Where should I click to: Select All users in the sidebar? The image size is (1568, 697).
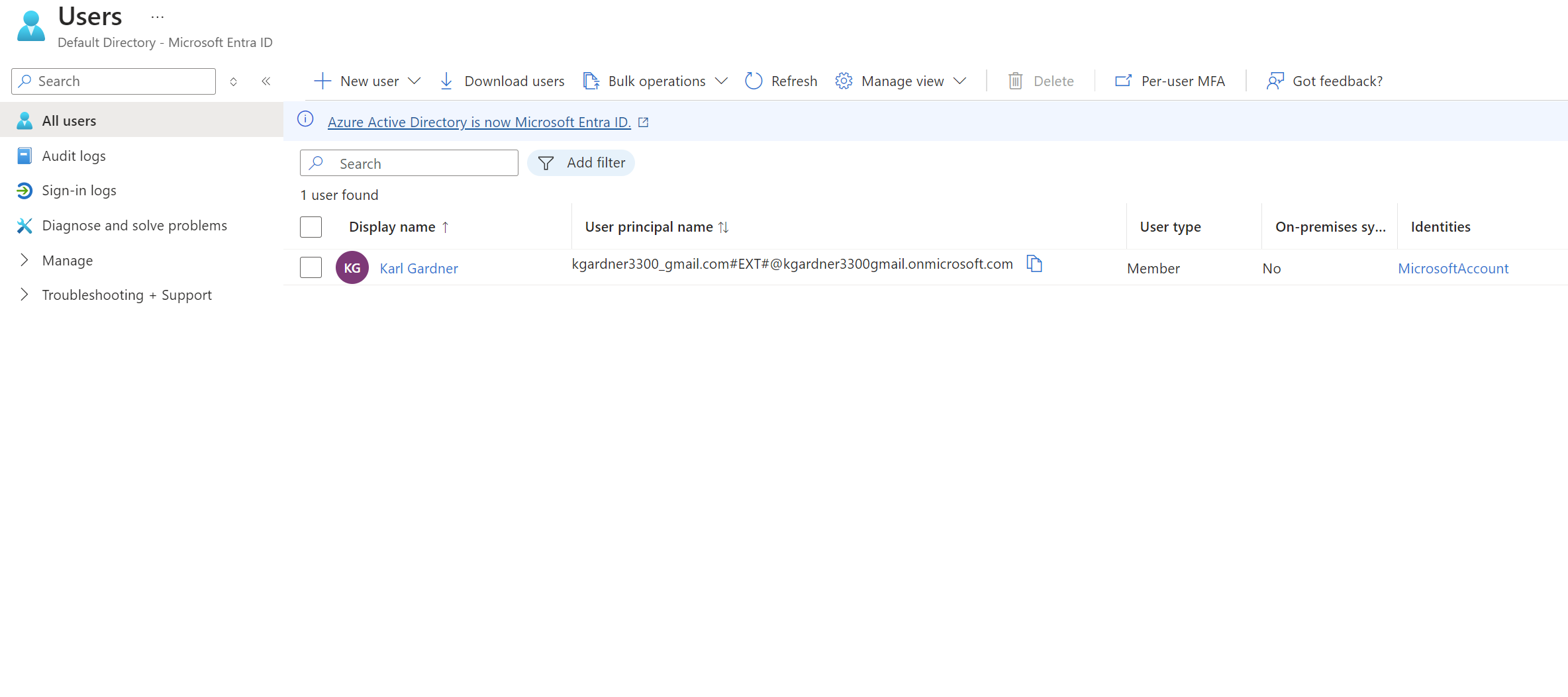pos(142,120)
